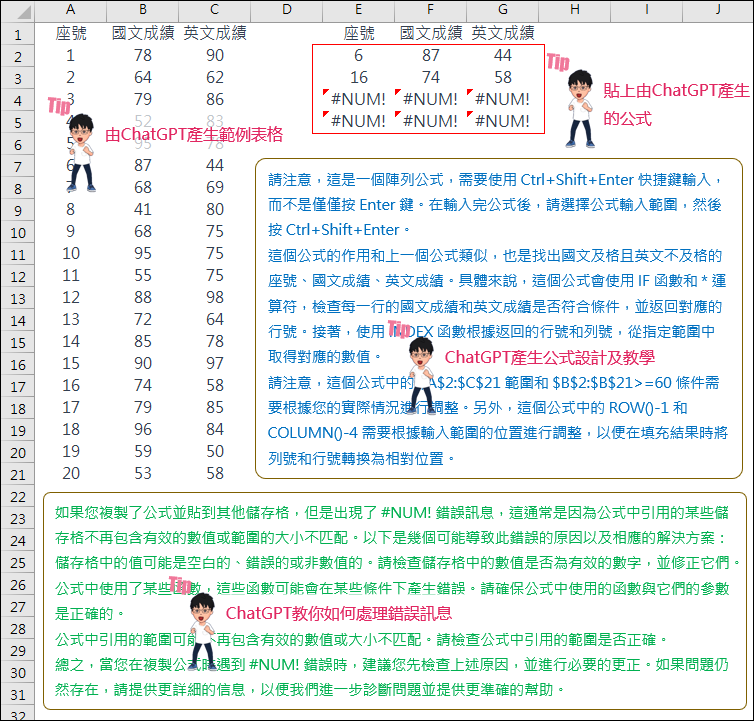
Task: Select column H header
Action: [575, 10]
